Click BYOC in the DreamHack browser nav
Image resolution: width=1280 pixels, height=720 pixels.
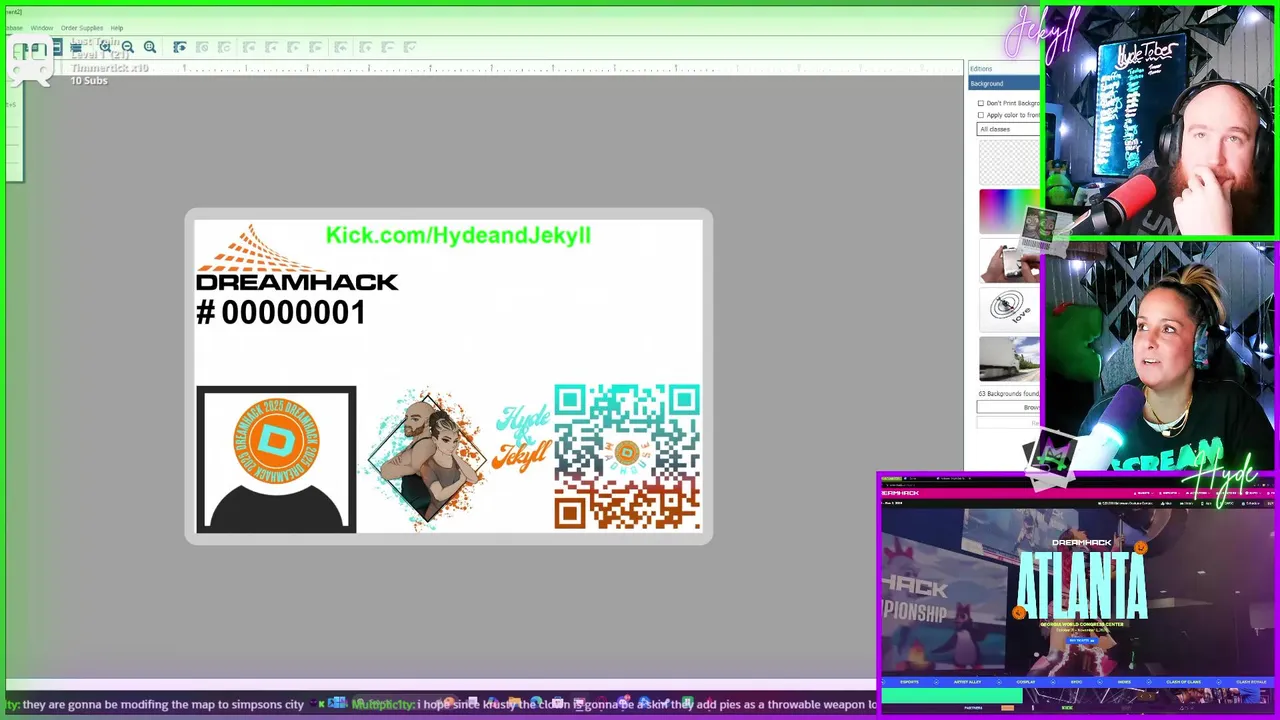[x=1076, y=682]
